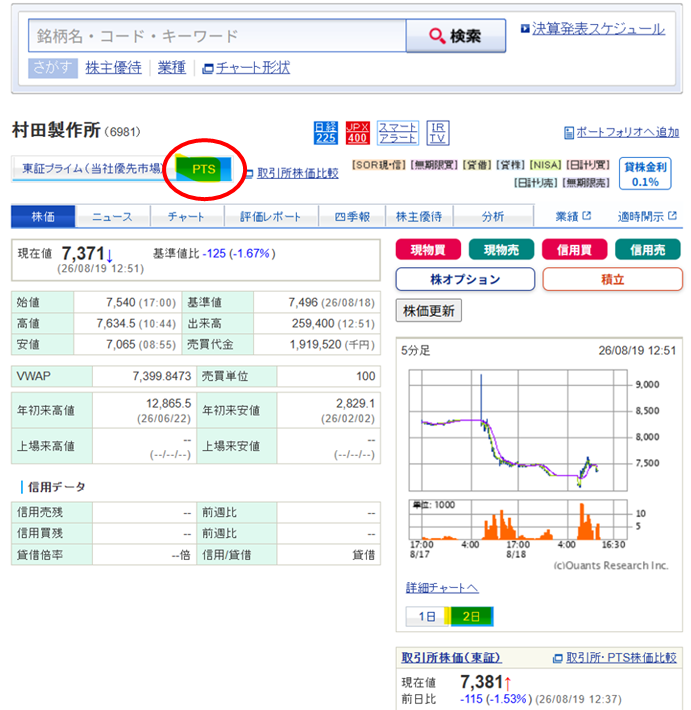This screenshot has width=691, height=710.
Task: Click the JPX400 badge icon
Action: tap(357, 133)
